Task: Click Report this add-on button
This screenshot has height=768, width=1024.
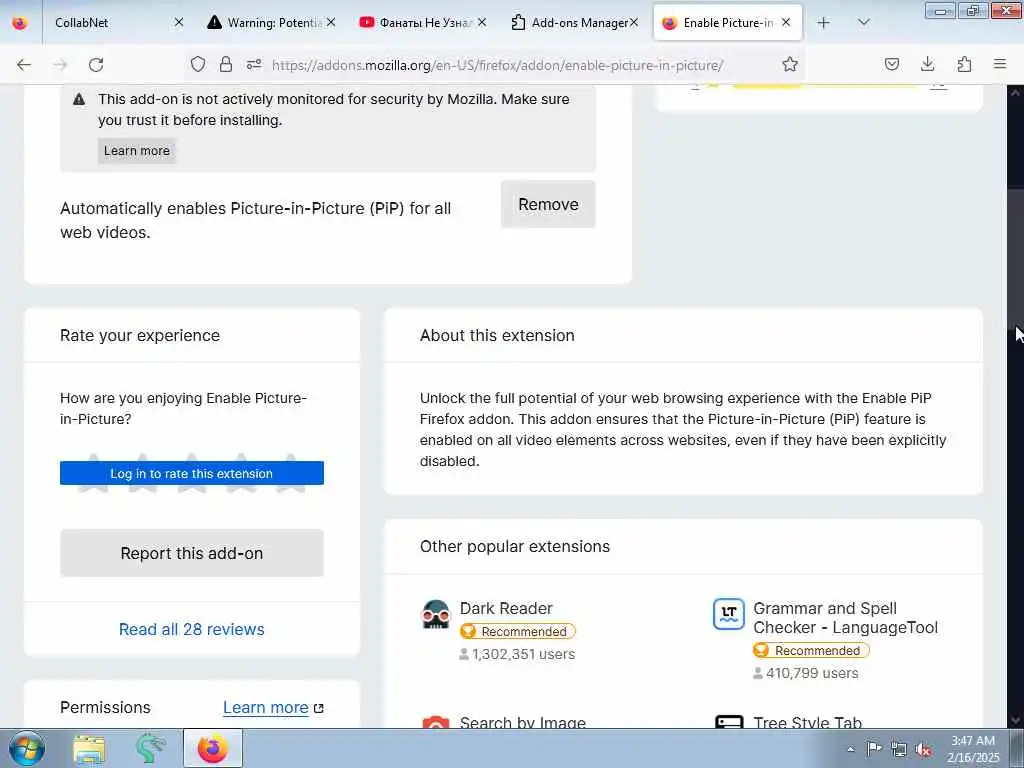Action: point(191,553)
